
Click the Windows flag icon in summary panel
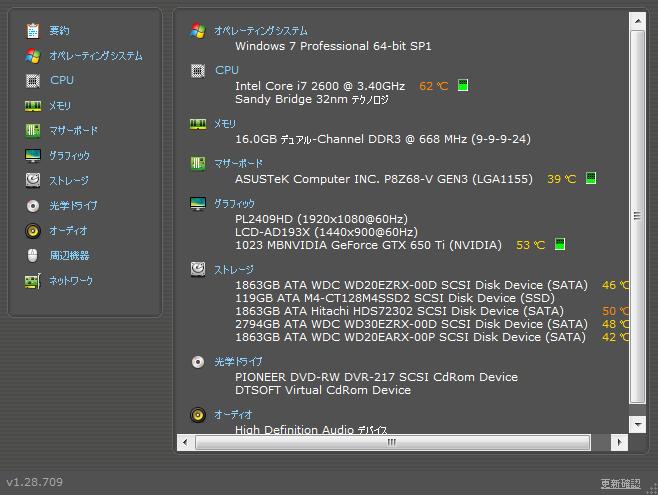point(198,31)
